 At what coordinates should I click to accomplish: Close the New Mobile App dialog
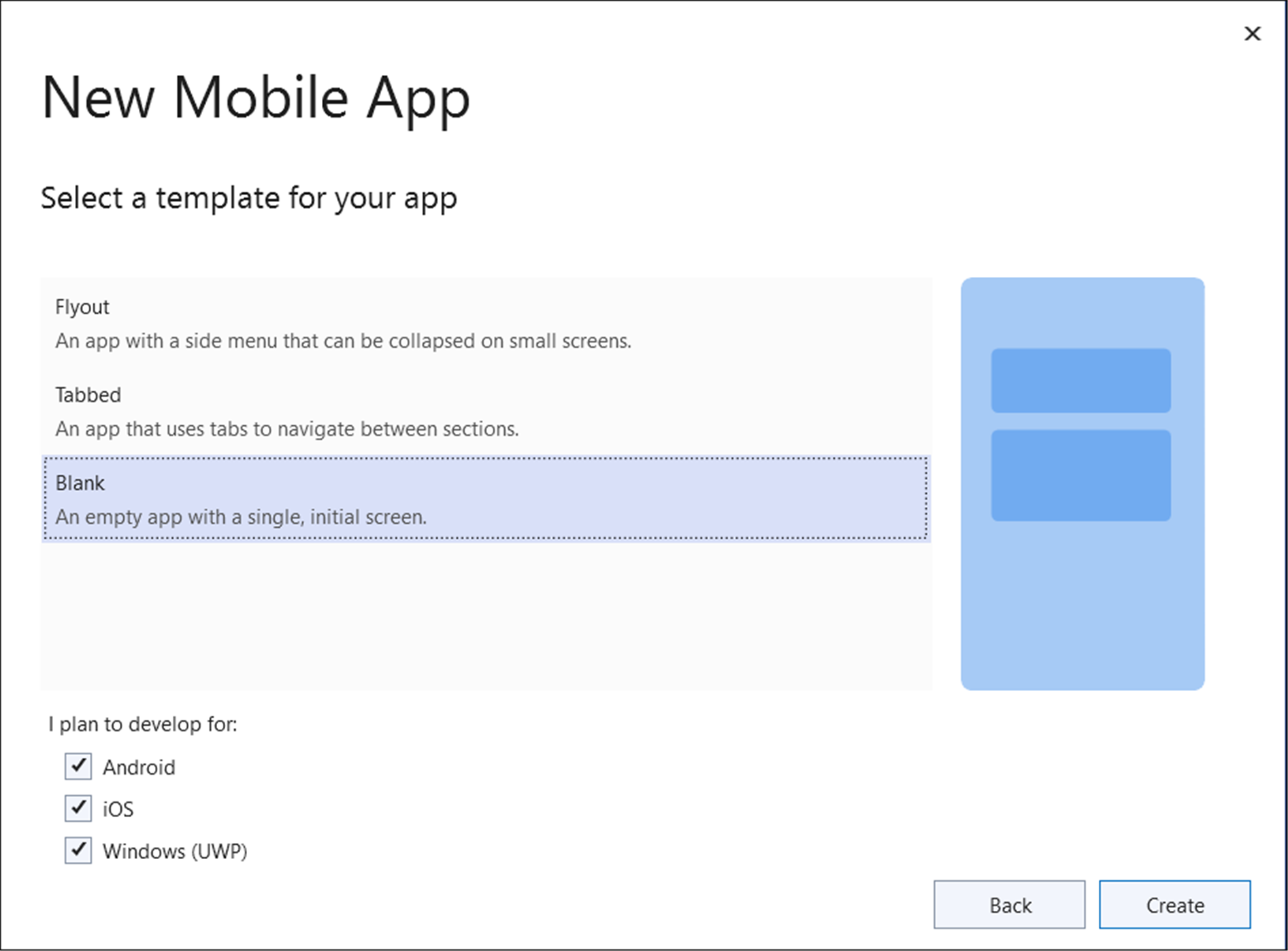coord(1253,33)
